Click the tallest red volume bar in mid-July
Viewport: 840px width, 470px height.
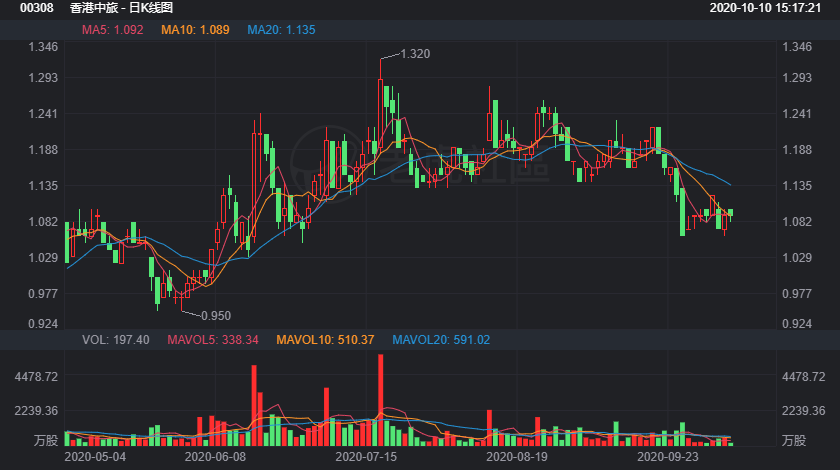tap(380, 400)
